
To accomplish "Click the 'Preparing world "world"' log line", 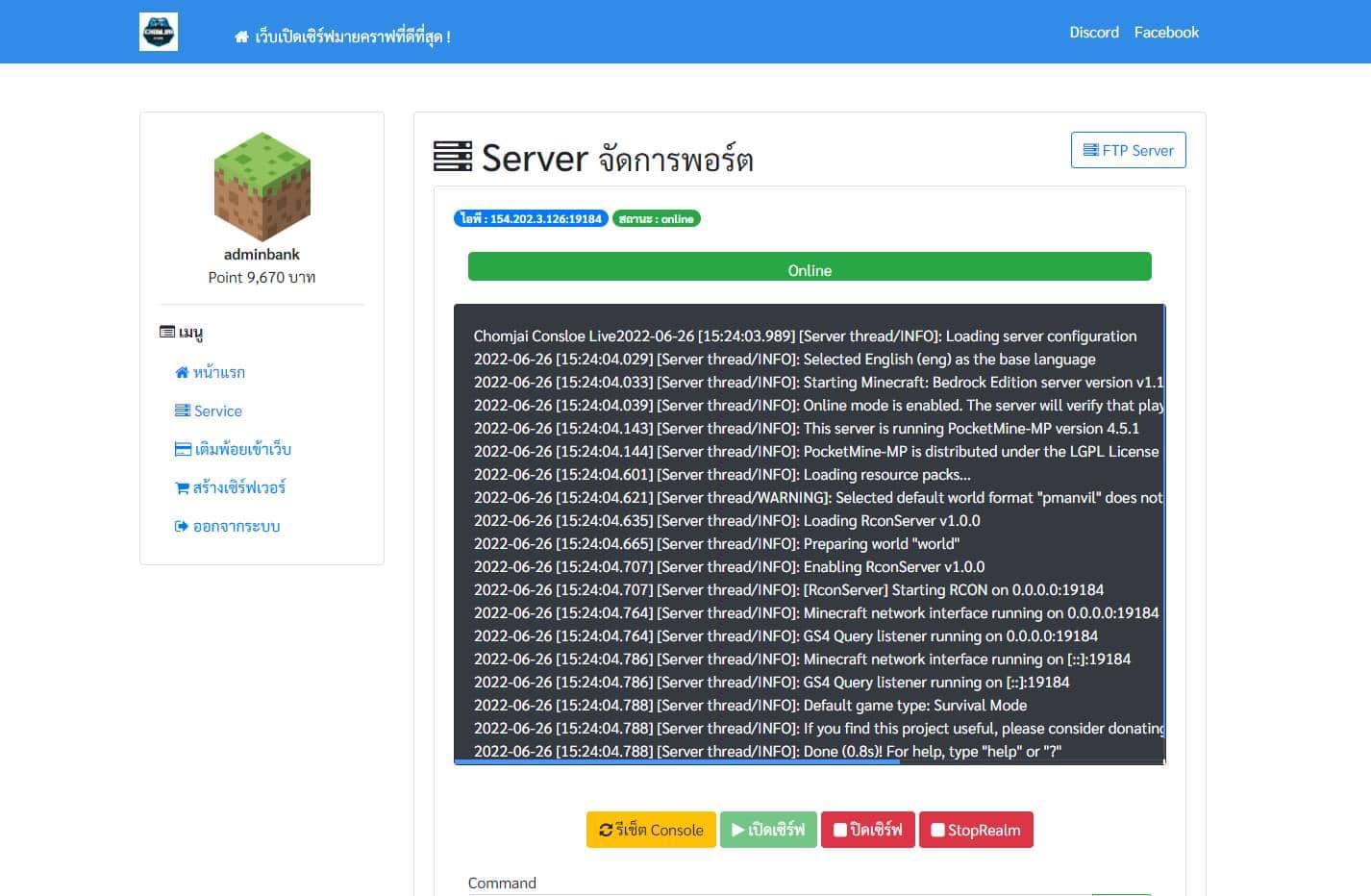I will [x=716, y=543].
